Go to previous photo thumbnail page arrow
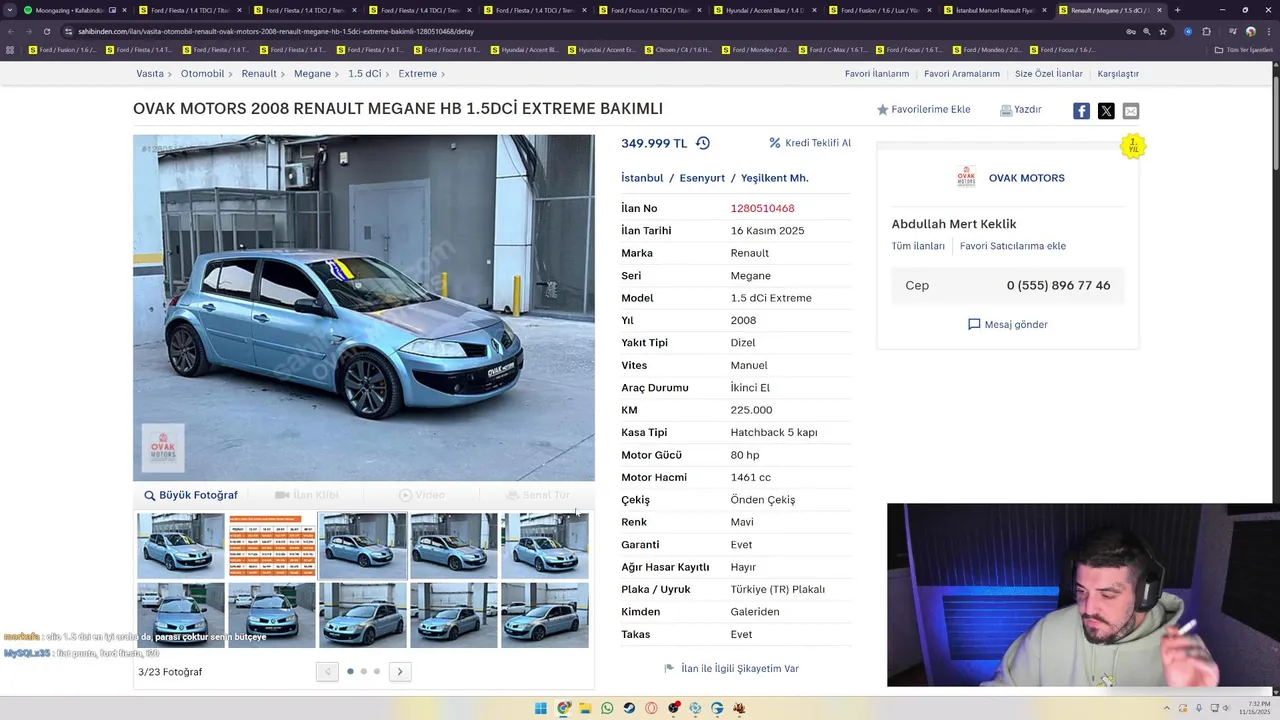Viewport: 1280px width, 720px height. (327, 671)
